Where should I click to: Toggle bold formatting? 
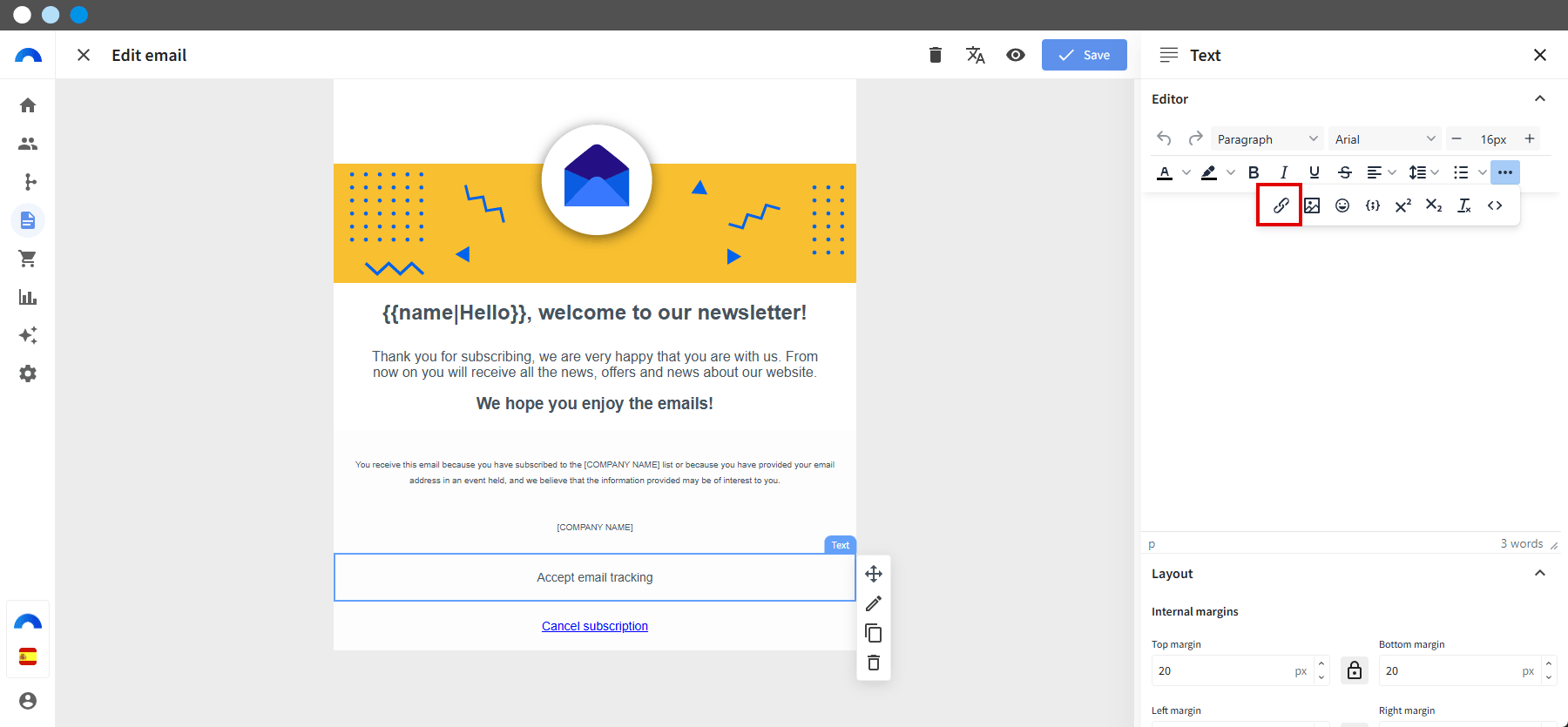point(1254,172)
